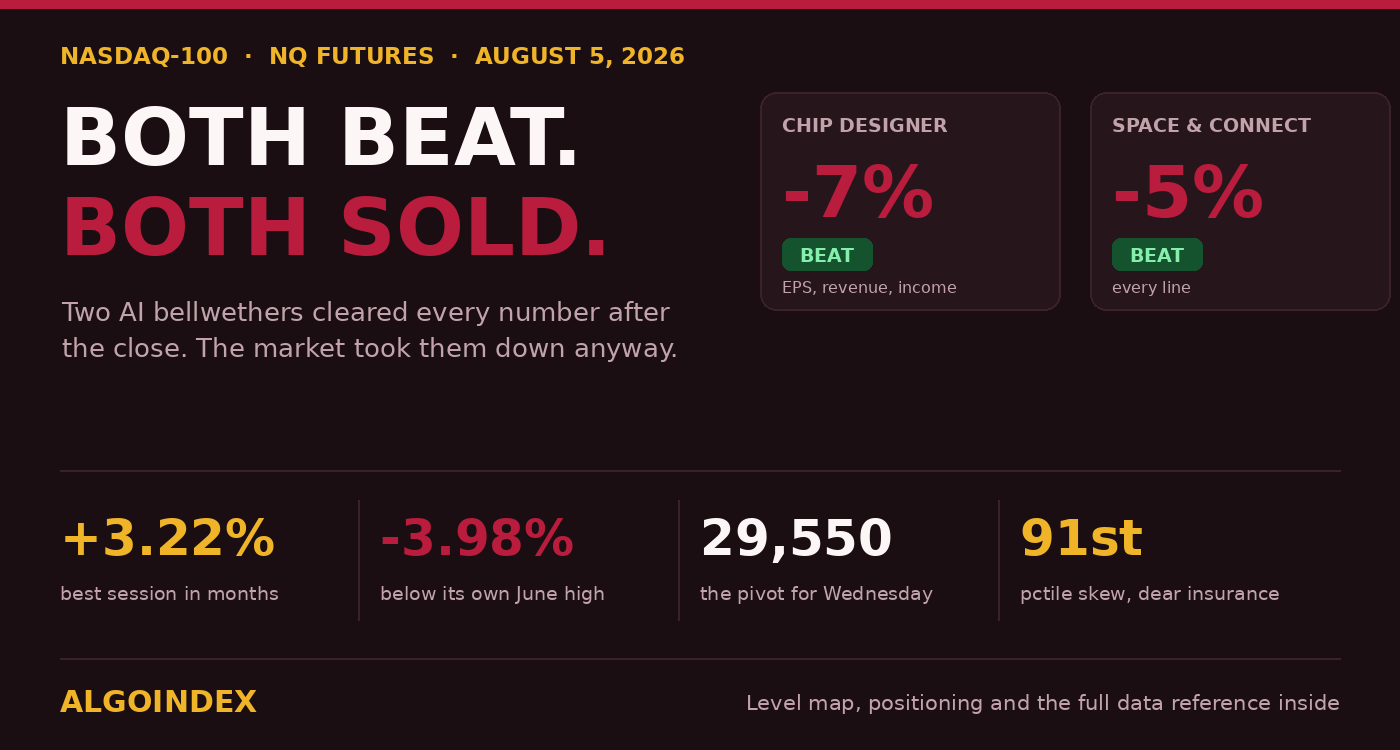Click the 29,550 pivot level figure

click(796, 539)
